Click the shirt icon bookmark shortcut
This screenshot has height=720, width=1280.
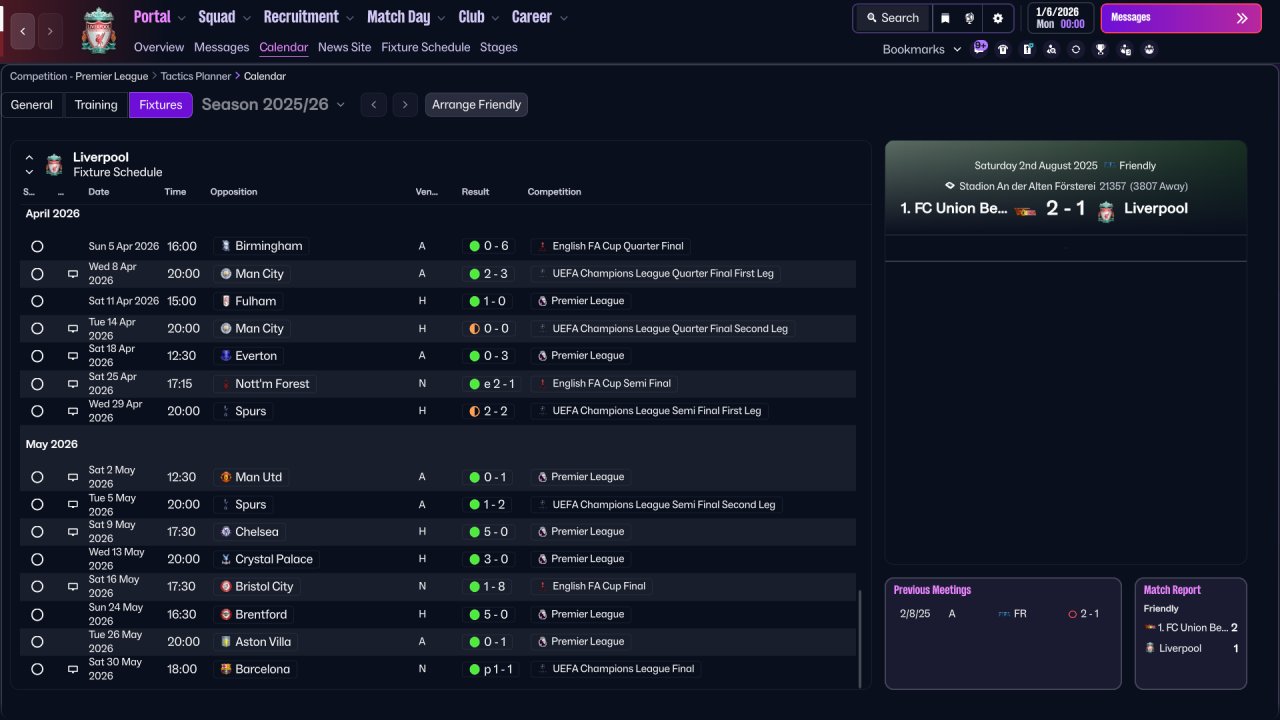[1003, 49]
